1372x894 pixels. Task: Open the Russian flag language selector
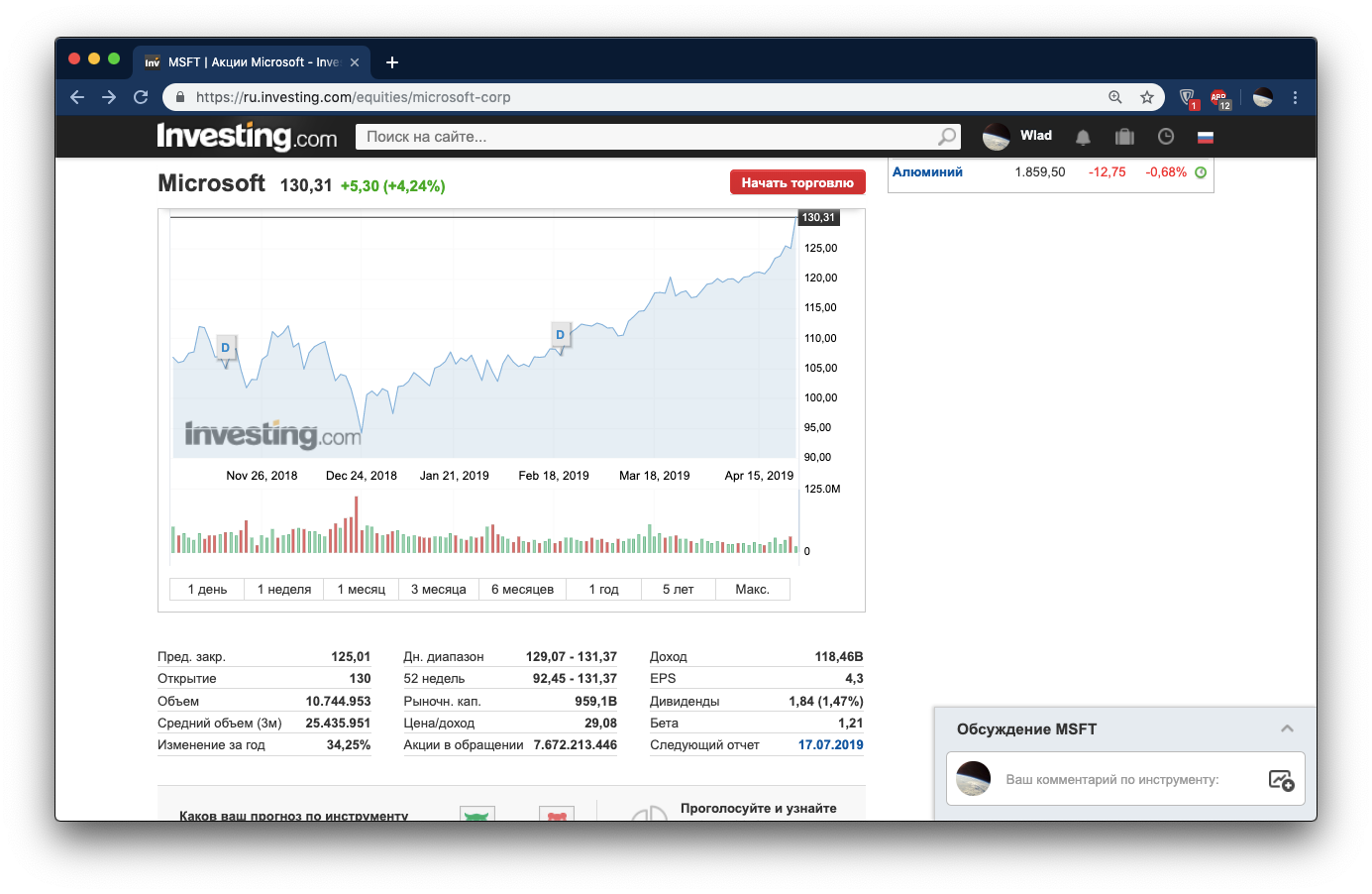1206,137
